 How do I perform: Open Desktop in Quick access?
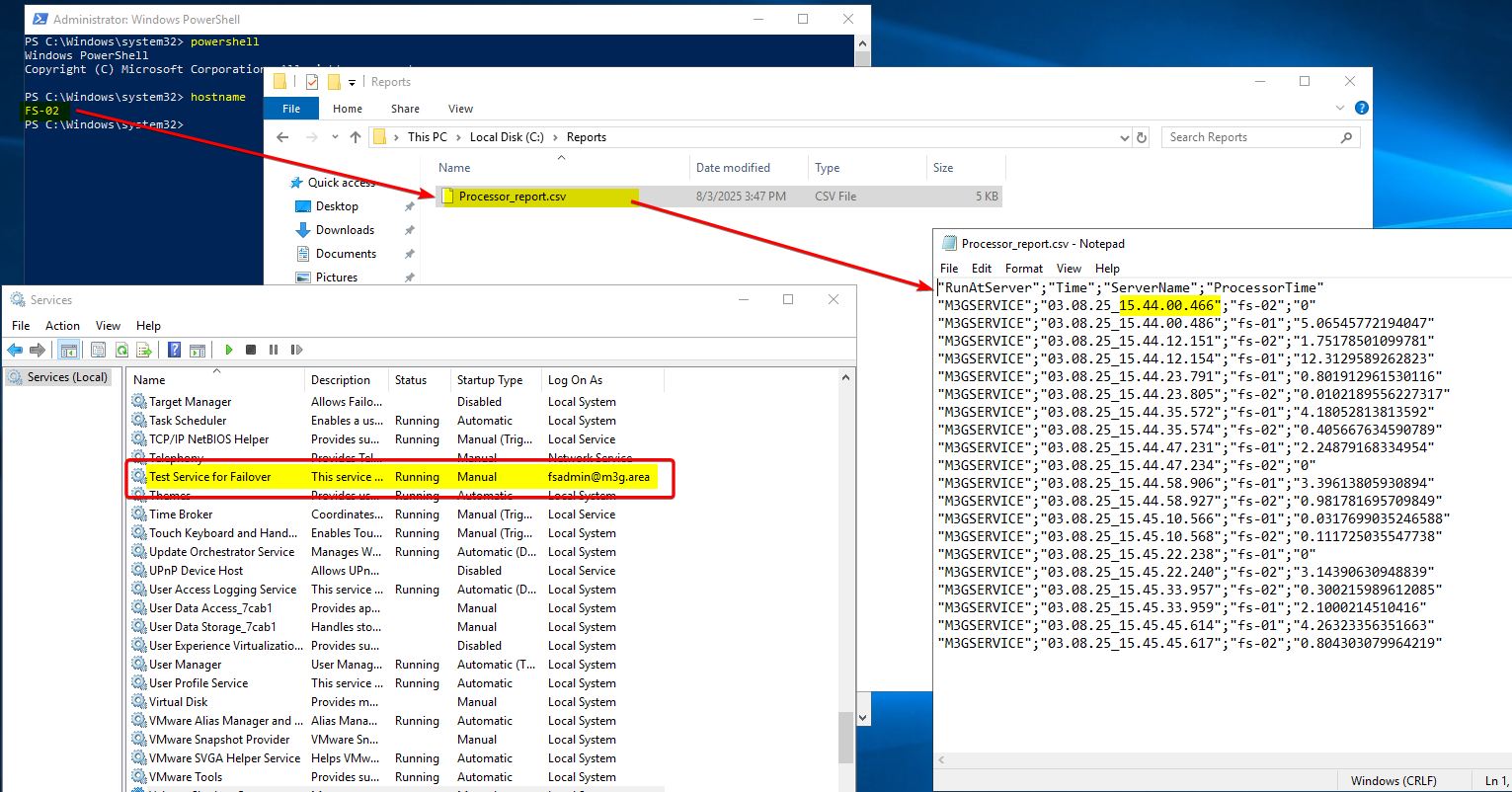pos(337,206)
